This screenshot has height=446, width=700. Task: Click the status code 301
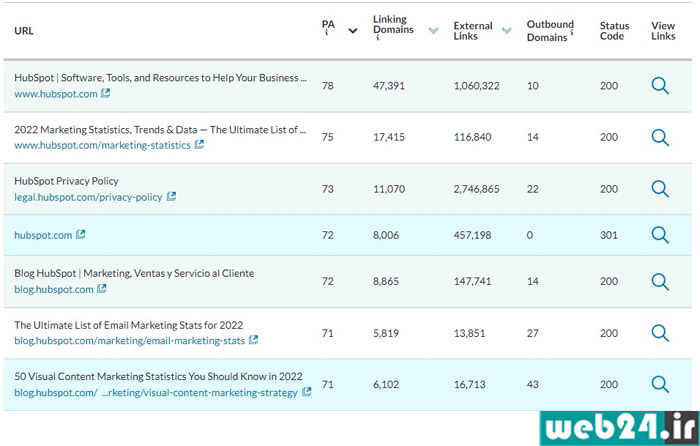(609, 235)
